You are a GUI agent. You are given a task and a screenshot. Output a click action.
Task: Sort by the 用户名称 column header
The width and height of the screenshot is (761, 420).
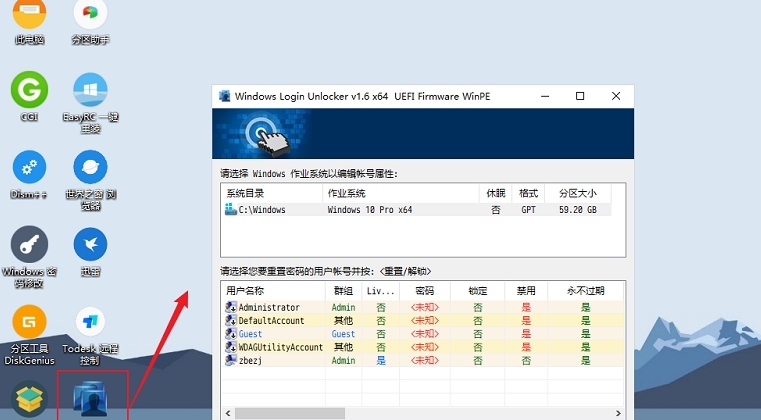point(273,290)
